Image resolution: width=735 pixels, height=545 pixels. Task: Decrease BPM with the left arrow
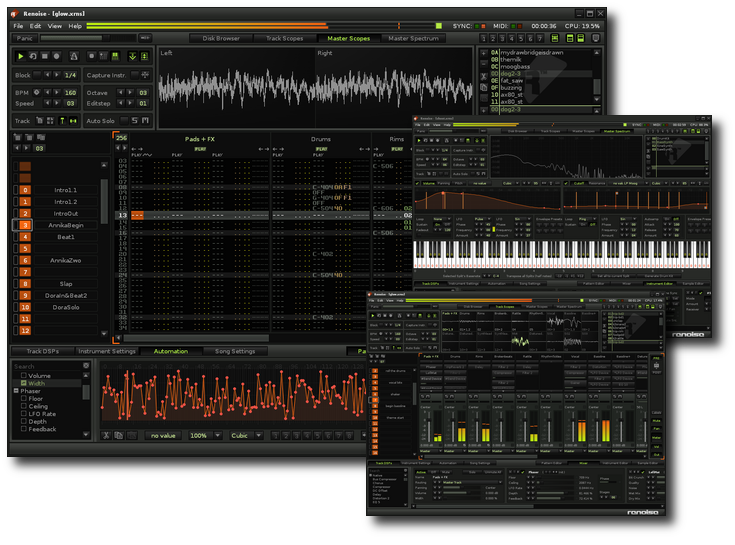click(x=47, y=92)
